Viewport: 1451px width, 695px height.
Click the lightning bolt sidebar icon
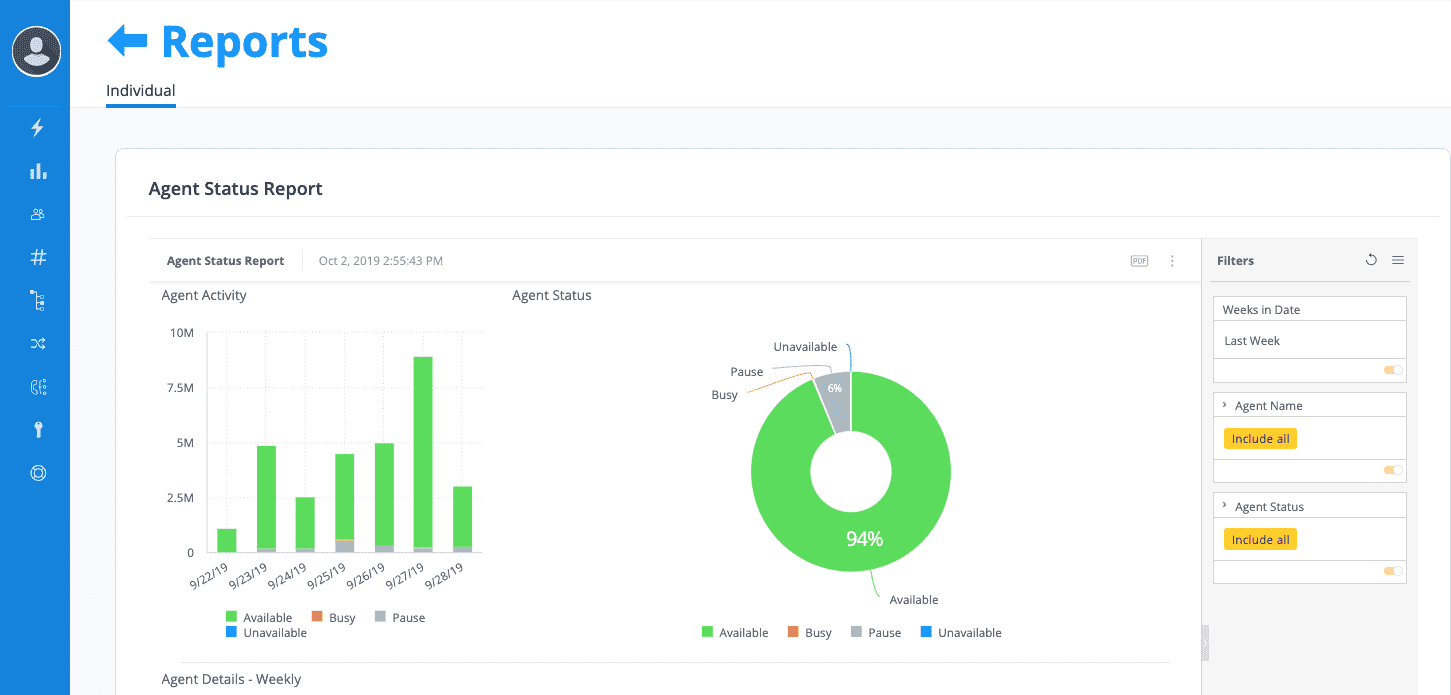click(38, 128)
